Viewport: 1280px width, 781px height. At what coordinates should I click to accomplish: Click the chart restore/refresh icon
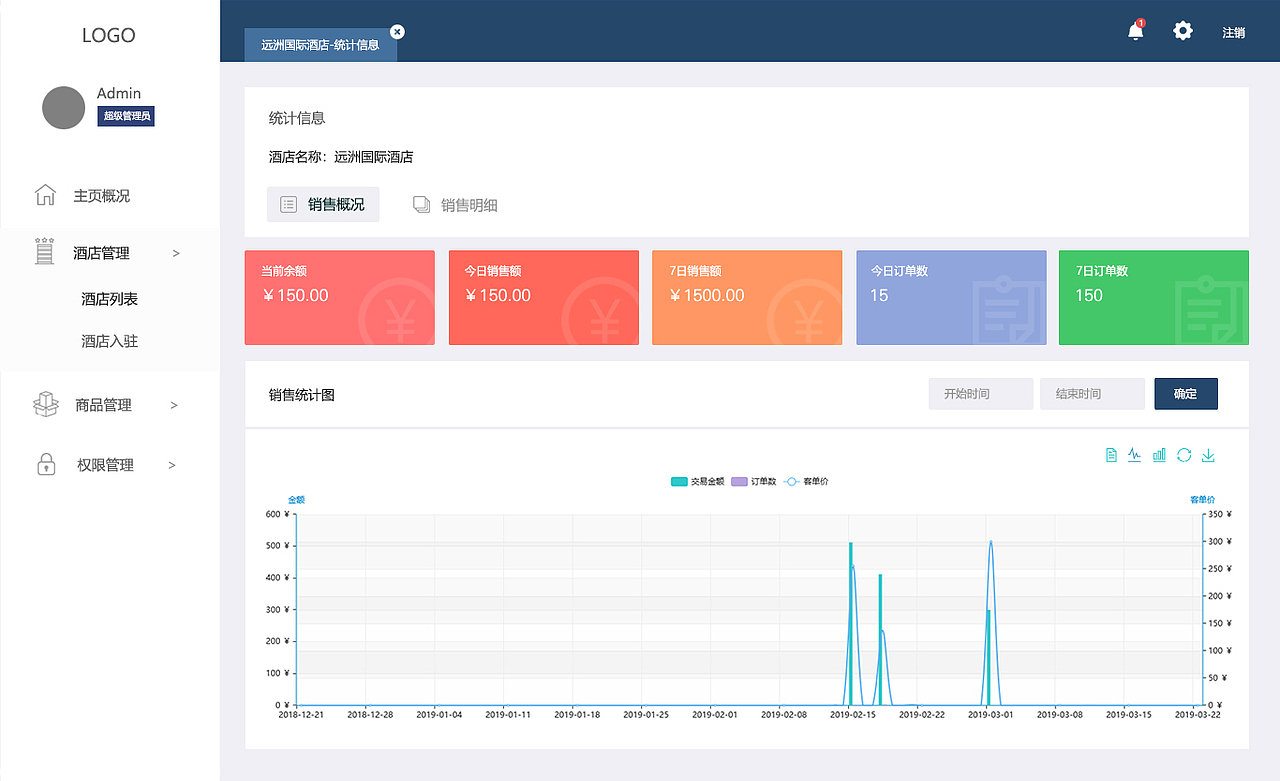1184,455
